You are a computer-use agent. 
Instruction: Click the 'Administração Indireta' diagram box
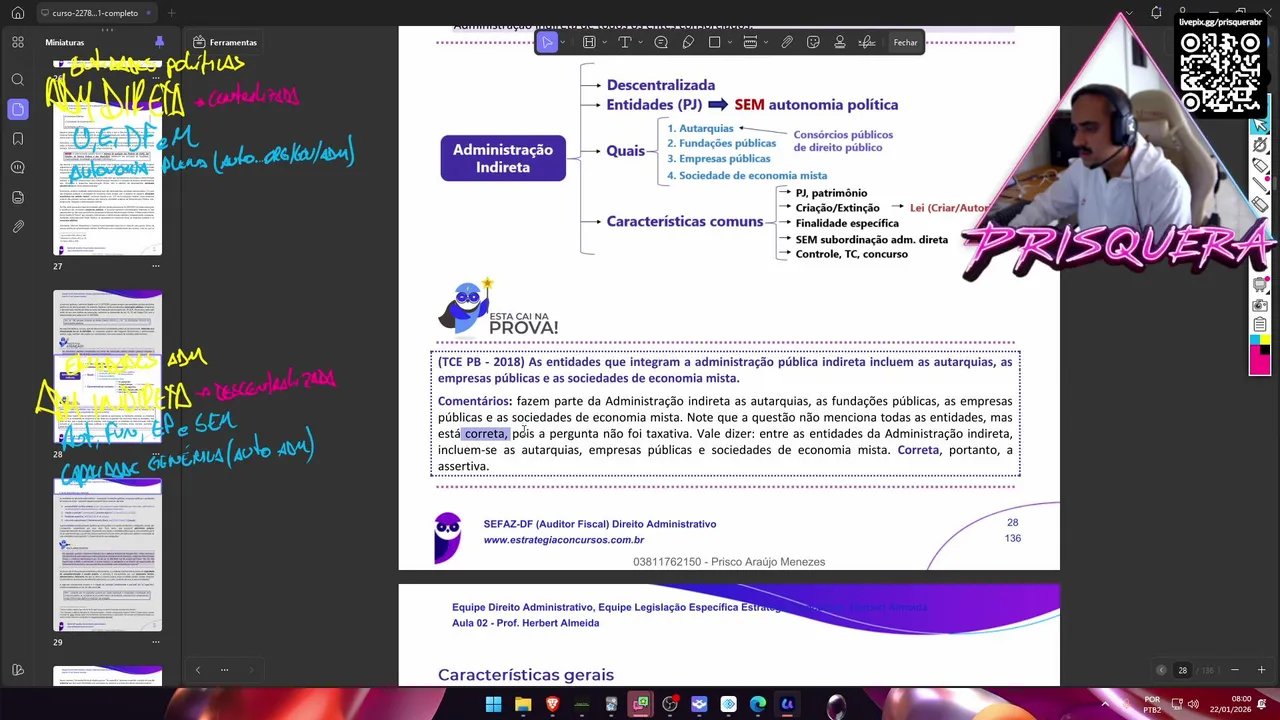503,158
